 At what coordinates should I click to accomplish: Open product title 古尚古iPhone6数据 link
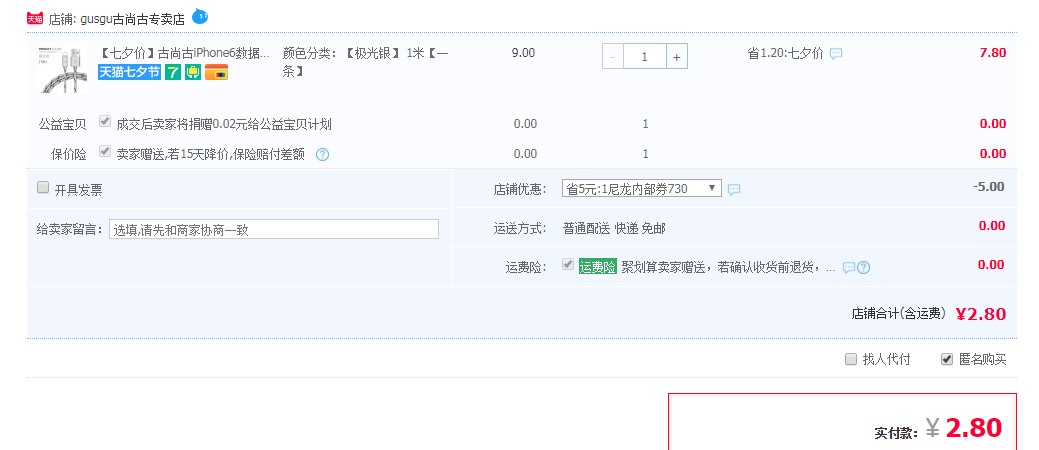pyautogui.click(x=184, y=53)
